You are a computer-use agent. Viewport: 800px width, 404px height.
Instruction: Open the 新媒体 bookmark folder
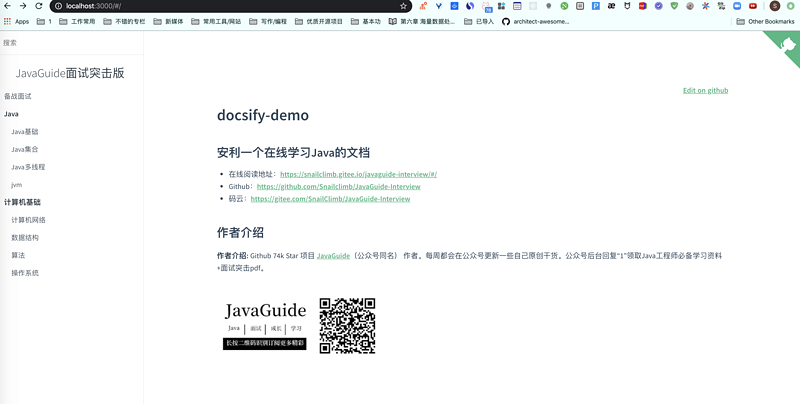[168, 21]
